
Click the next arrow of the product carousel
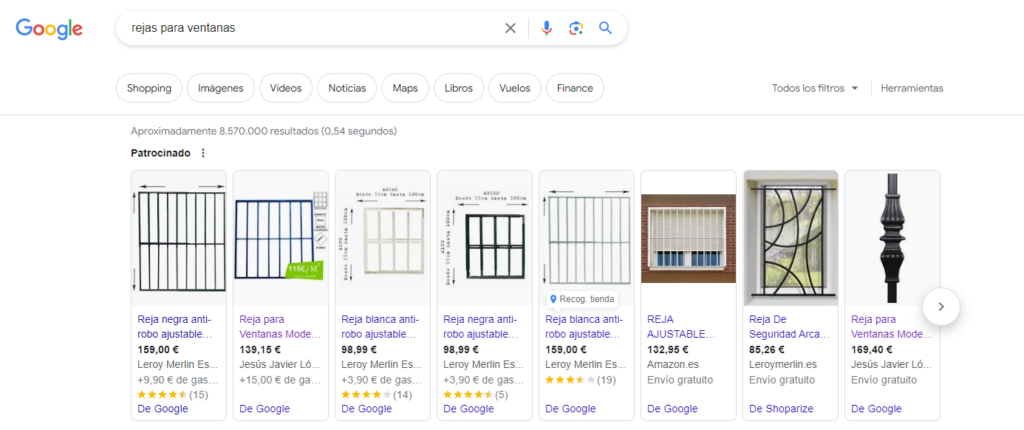[x=941, y=306]
